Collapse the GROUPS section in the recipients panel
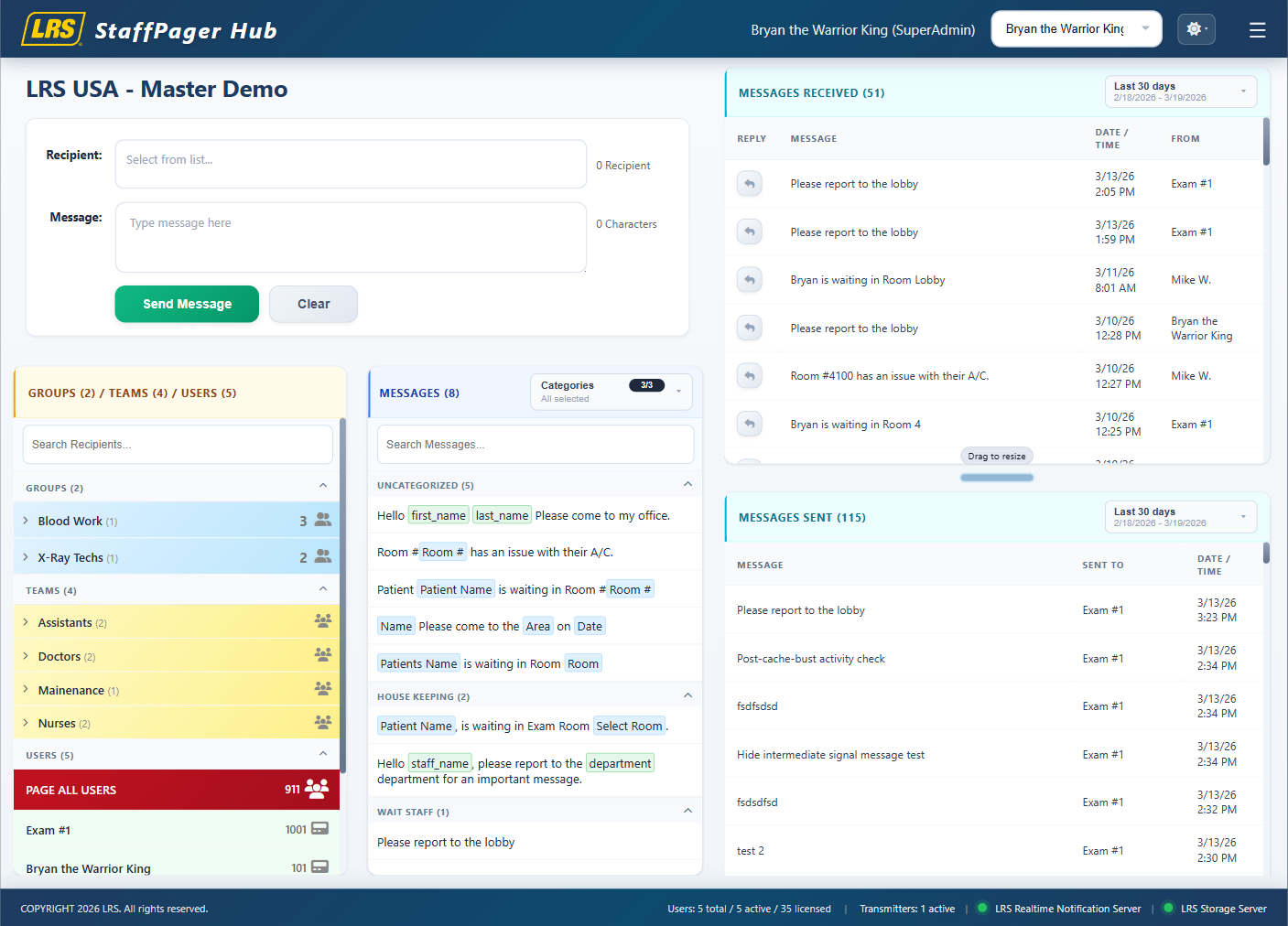This screenshot has width=1288, height=926. [x=323, y=486]
